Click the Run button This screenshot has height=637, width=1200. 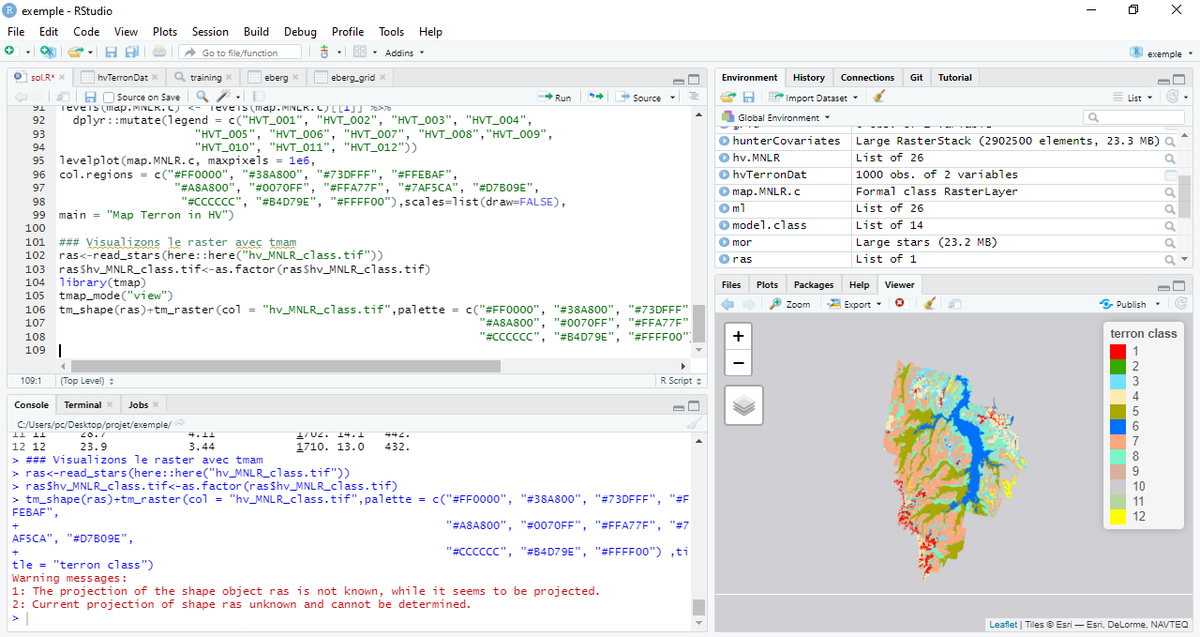[x=555, y=97]
